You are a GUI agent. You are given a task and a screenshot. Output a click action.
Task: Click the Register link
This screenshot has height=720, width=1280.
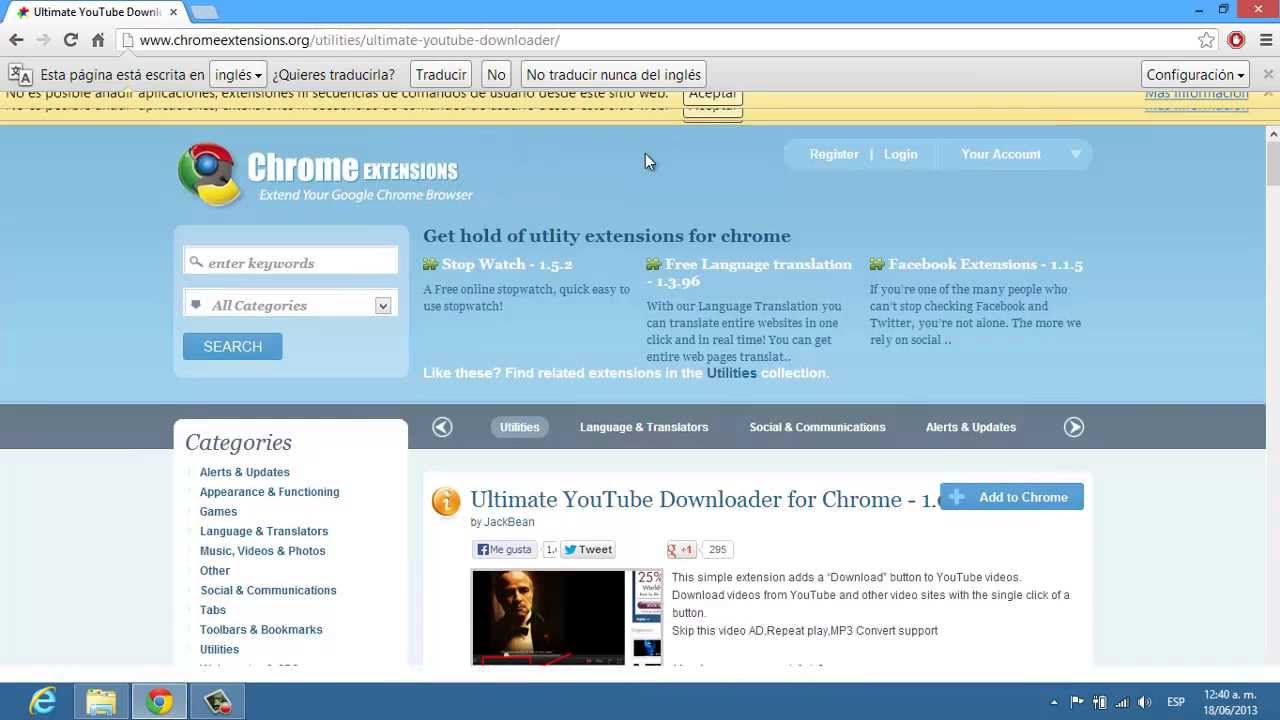pyautogui.click(x=834, y=154)
